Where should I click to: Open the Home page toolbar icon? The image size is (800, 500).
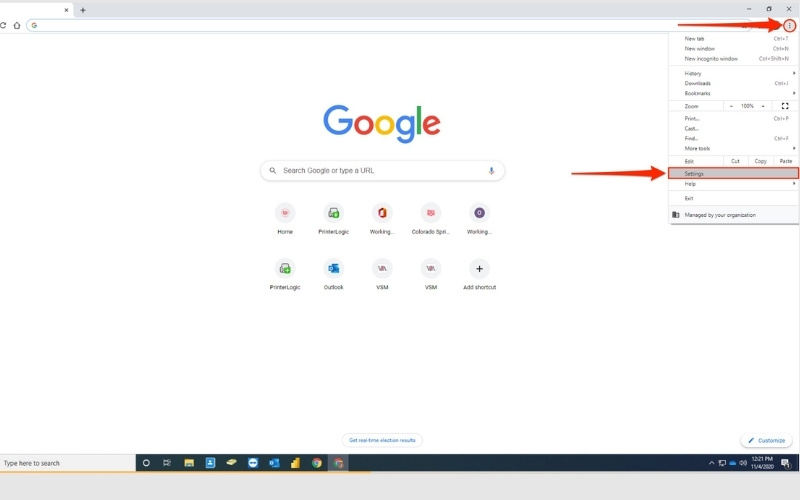click(17, 26)
